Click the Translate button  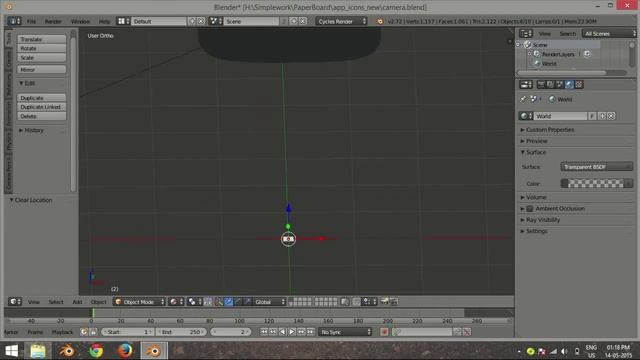click(x=42, y=39)
